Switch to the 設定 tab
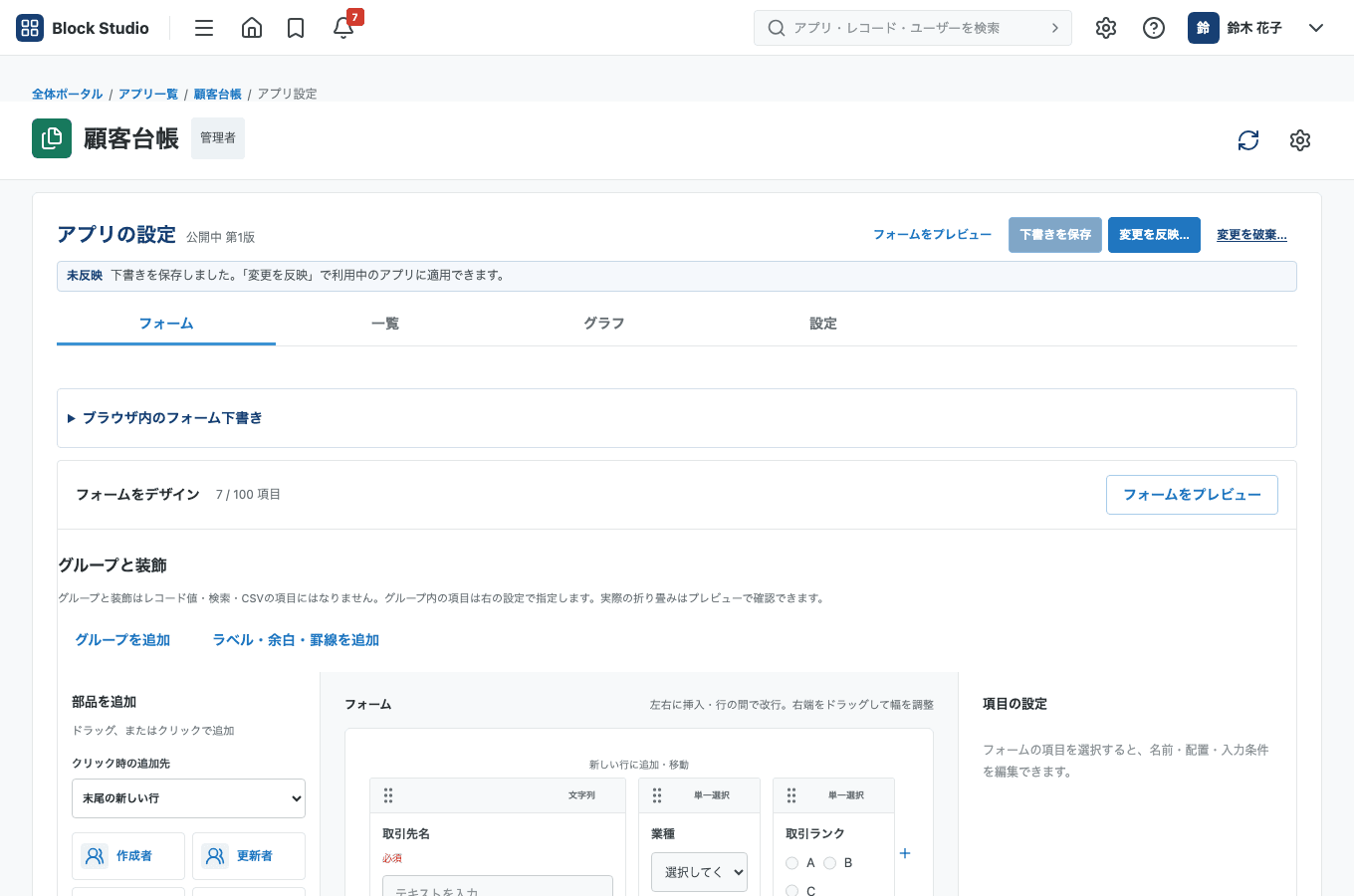 click(823, 324)
